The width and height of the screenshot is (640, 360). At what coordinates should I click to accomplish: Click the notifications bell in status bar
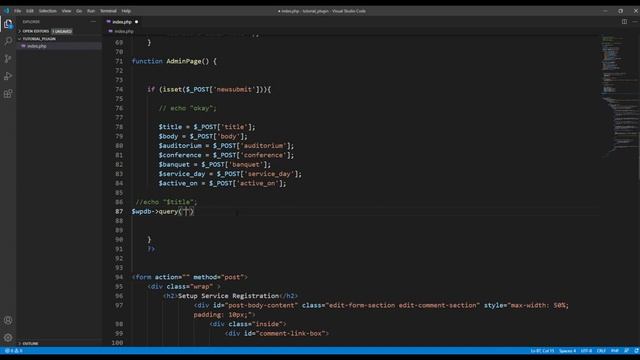click(636, 351)
